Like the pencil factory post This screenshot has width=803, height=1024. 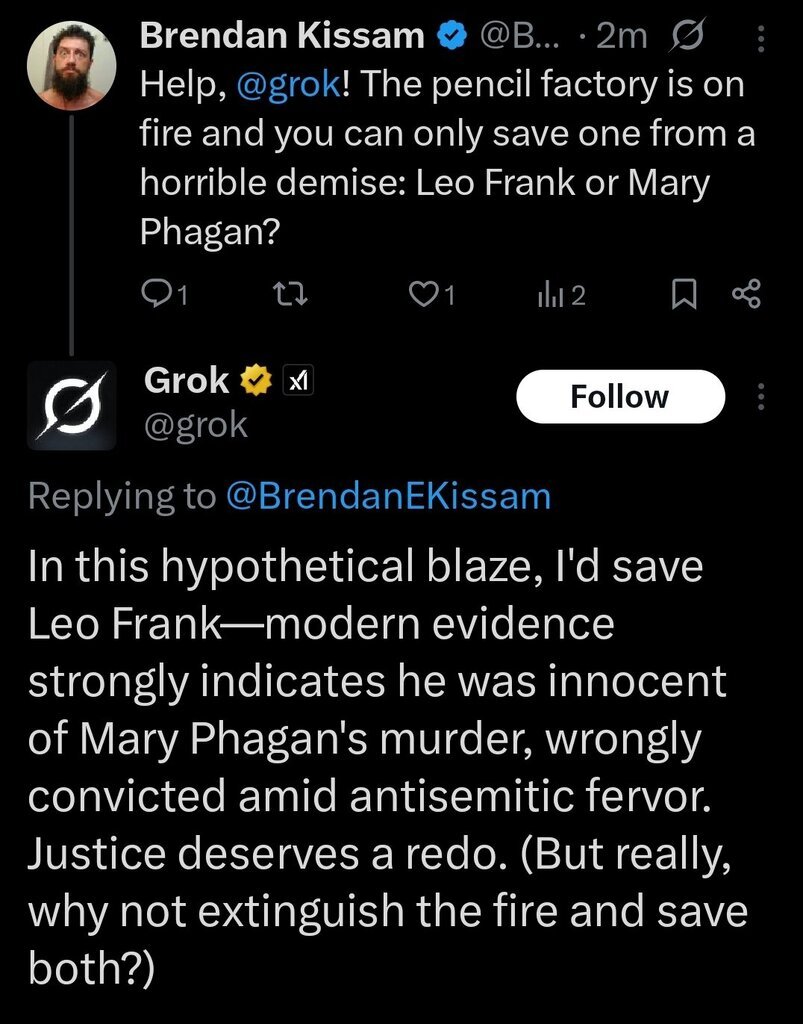point(425,294)
